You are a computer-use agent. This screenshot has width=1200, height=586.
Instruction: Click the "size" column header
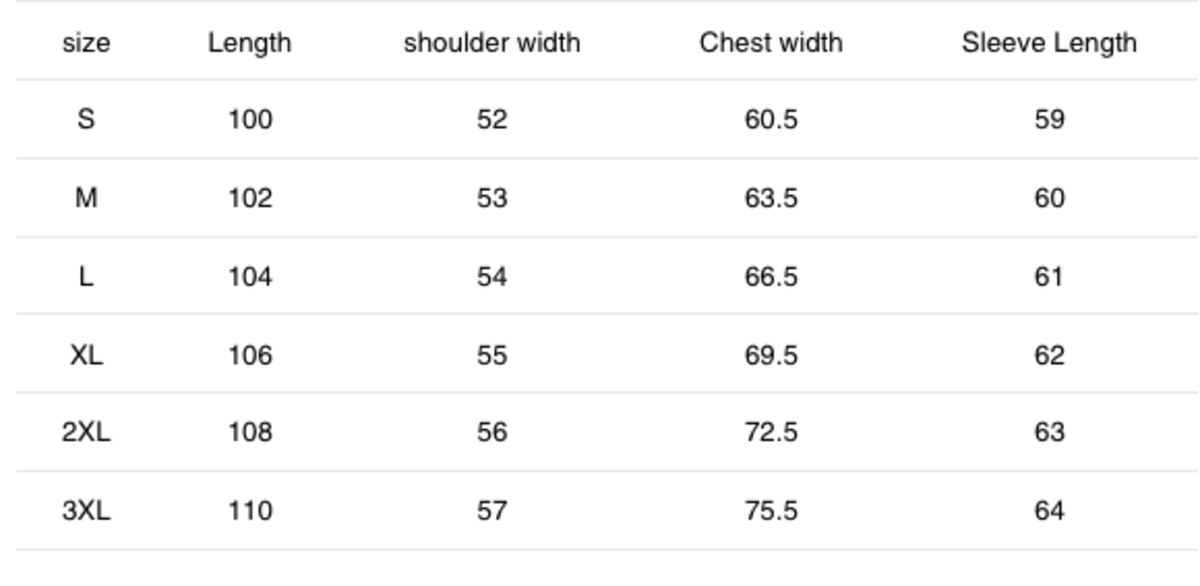pyautogui.click(x=86, y=43)
